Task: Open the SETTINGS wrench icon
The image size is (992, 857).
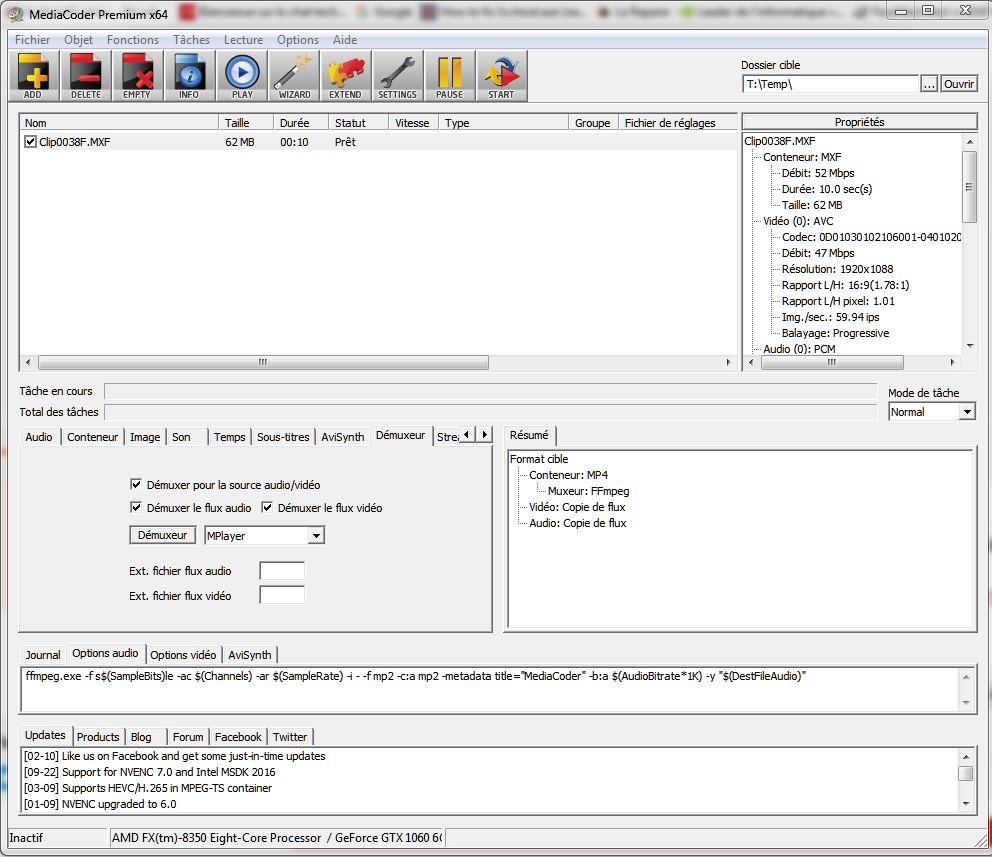Action: (x=397, y=76)
